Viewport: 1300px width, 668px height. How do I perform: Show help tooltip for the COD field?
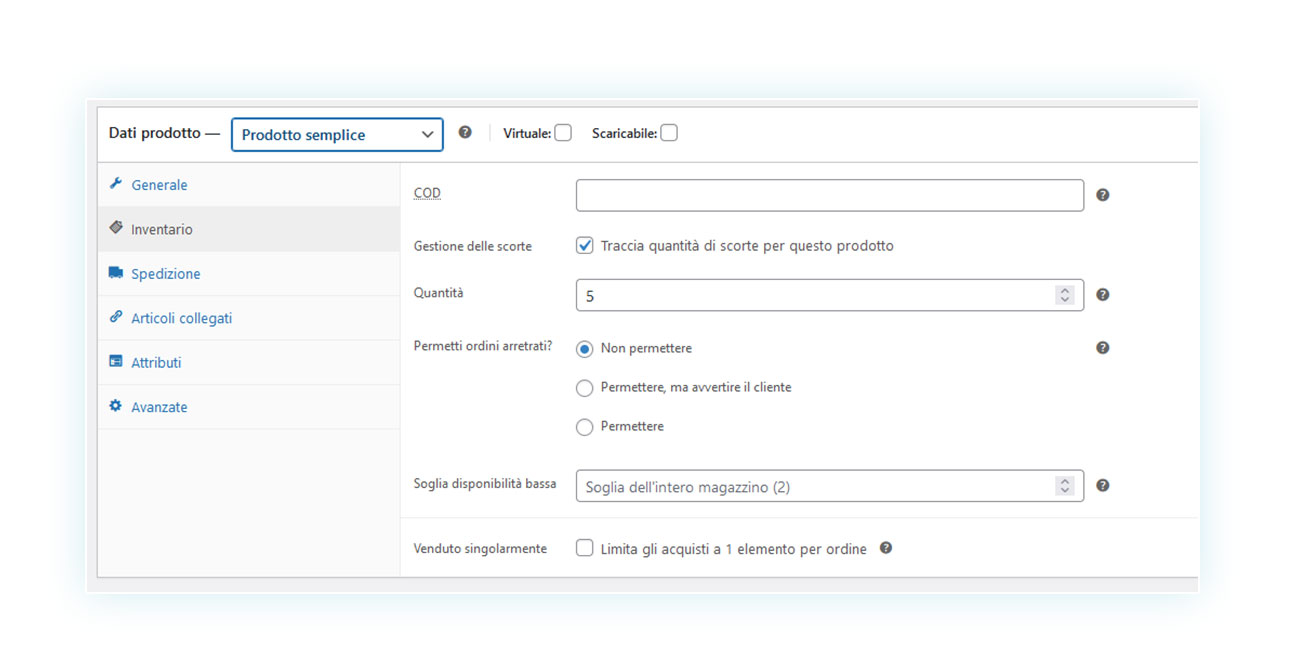point(1103,195)
